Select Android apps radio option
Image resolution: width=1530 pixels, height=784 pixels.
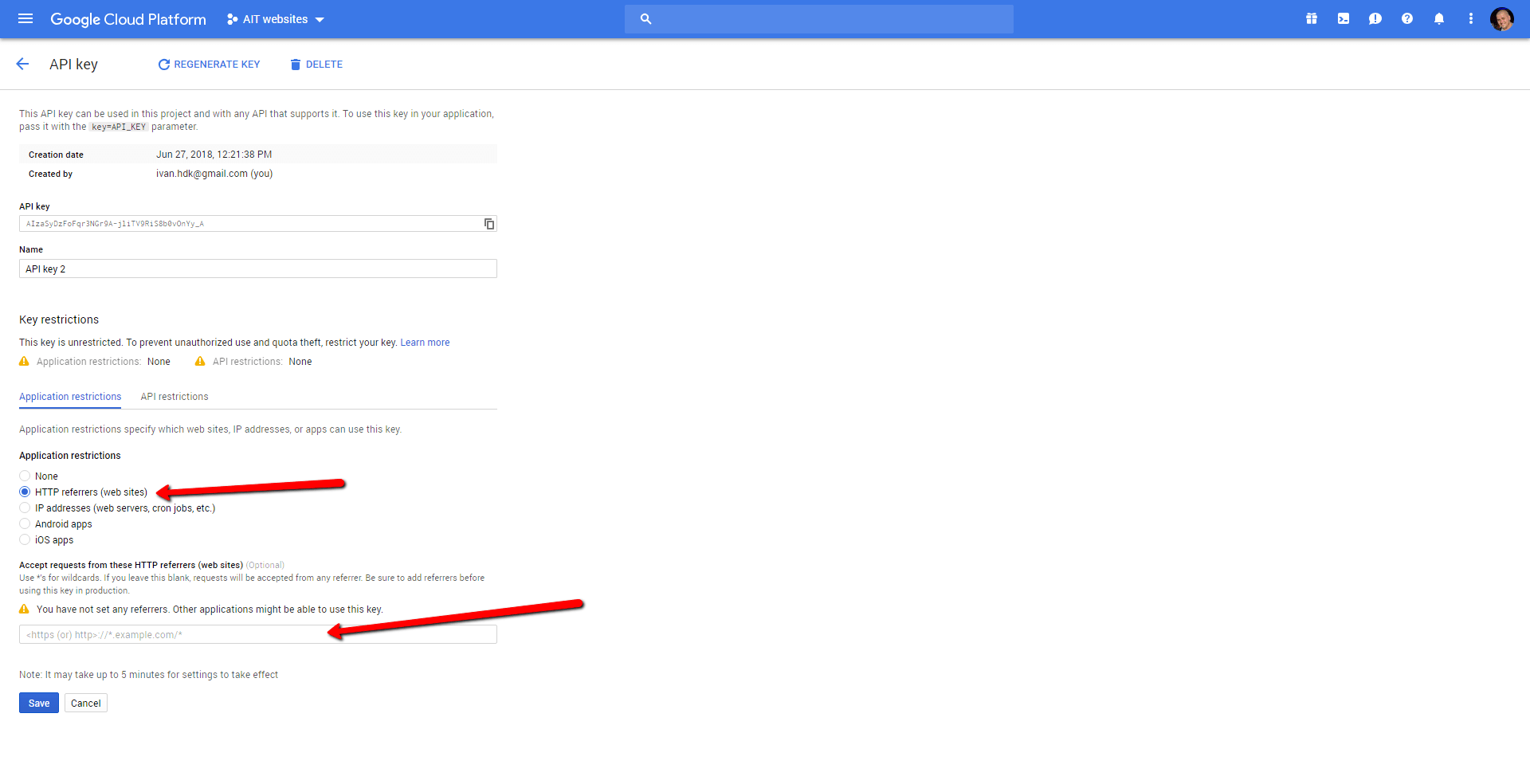(x=25, y=523)
